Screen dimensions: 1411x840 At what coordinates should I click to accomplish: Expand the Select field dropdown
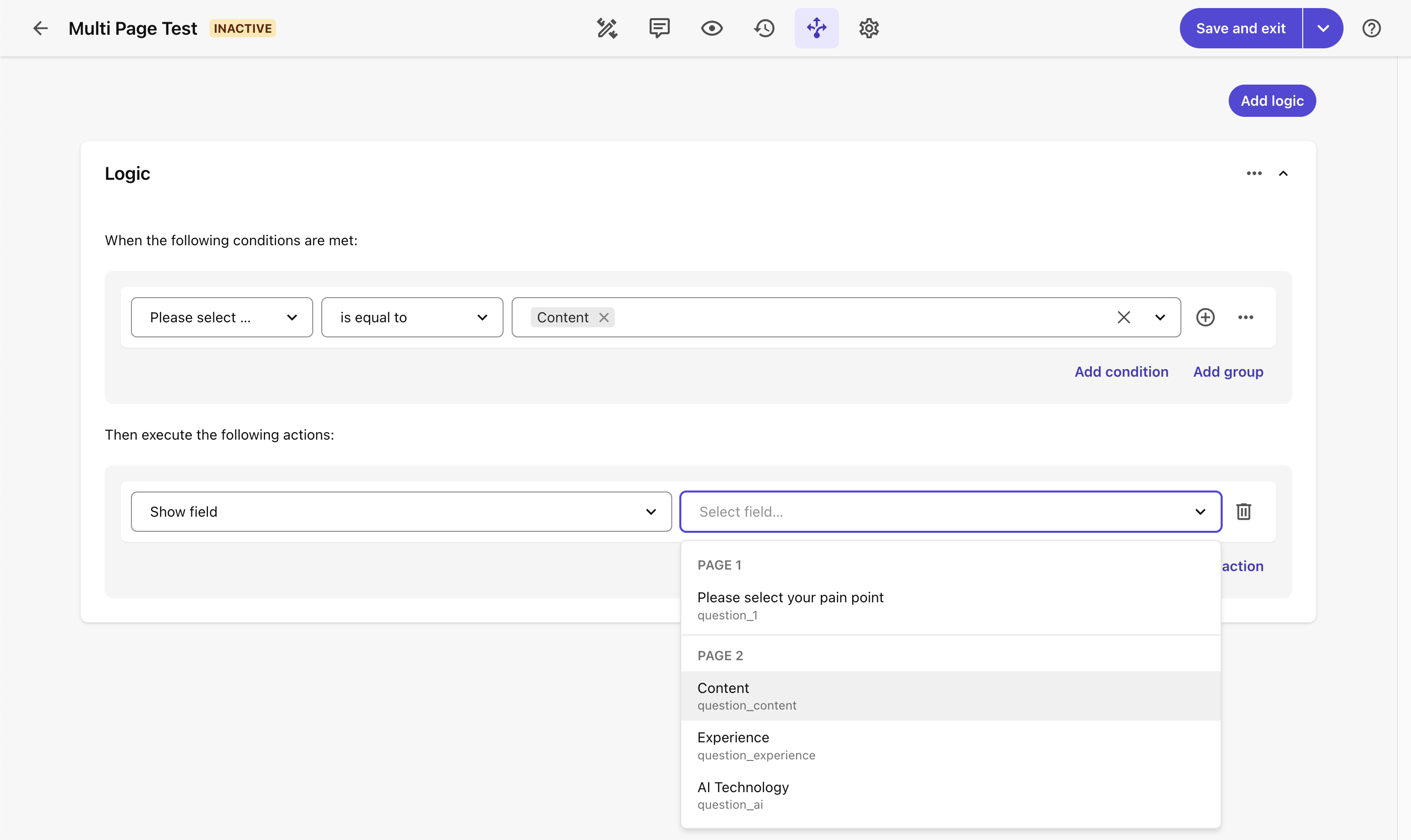click(x=949, y=511)
